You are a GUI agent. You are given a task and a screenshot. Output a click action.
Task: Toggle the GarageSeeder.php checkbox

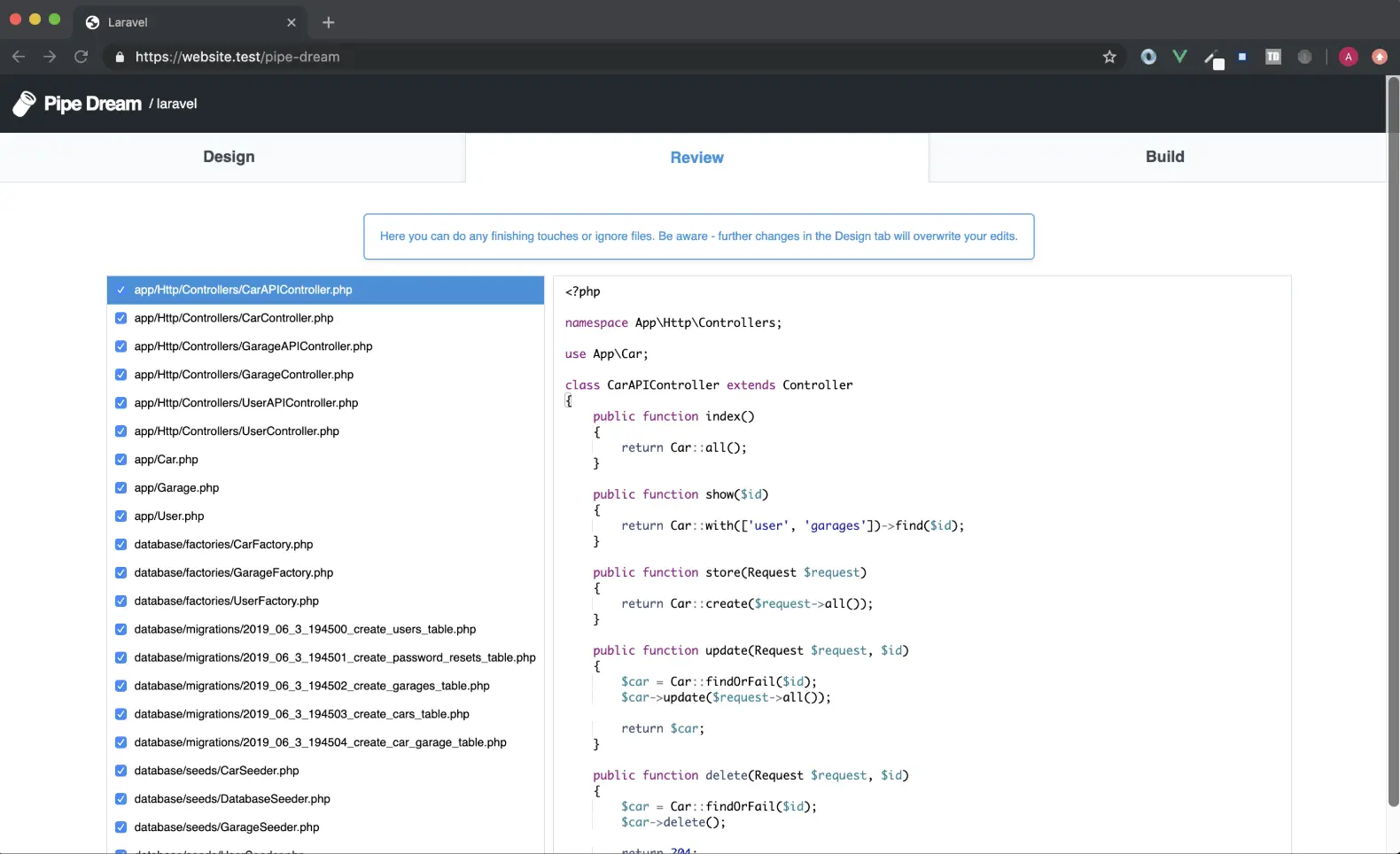(x=121, y=827)
